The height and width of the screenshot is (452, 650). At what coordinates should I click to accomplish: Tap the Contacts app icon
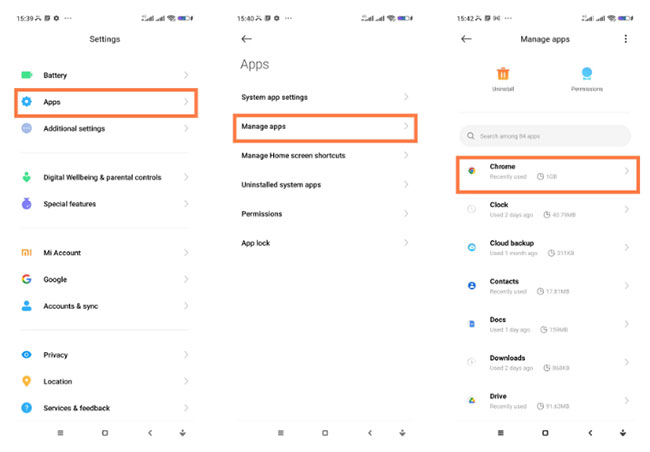pyautogui.click(x=472, y=285)
